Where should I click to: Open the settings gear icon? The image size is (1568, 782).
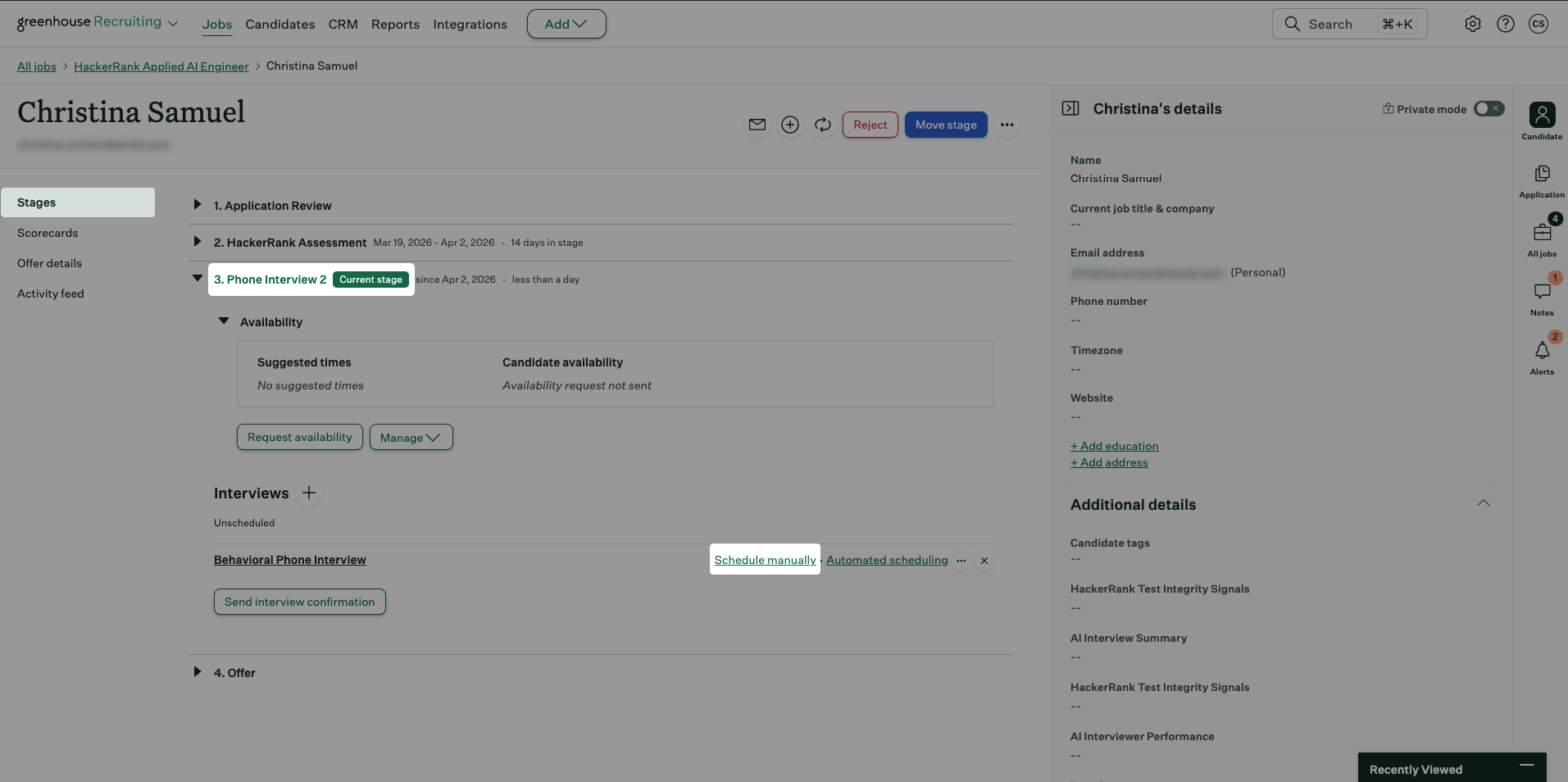coord(1473,24)
